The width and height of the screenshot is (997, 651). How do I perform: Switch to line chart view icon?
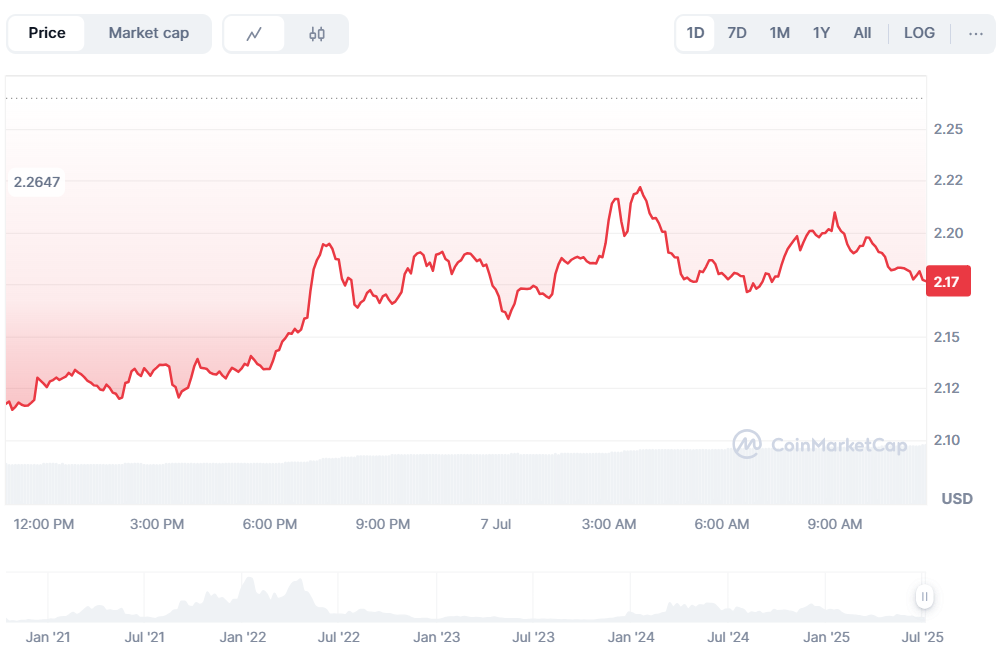tap(254, 33)
